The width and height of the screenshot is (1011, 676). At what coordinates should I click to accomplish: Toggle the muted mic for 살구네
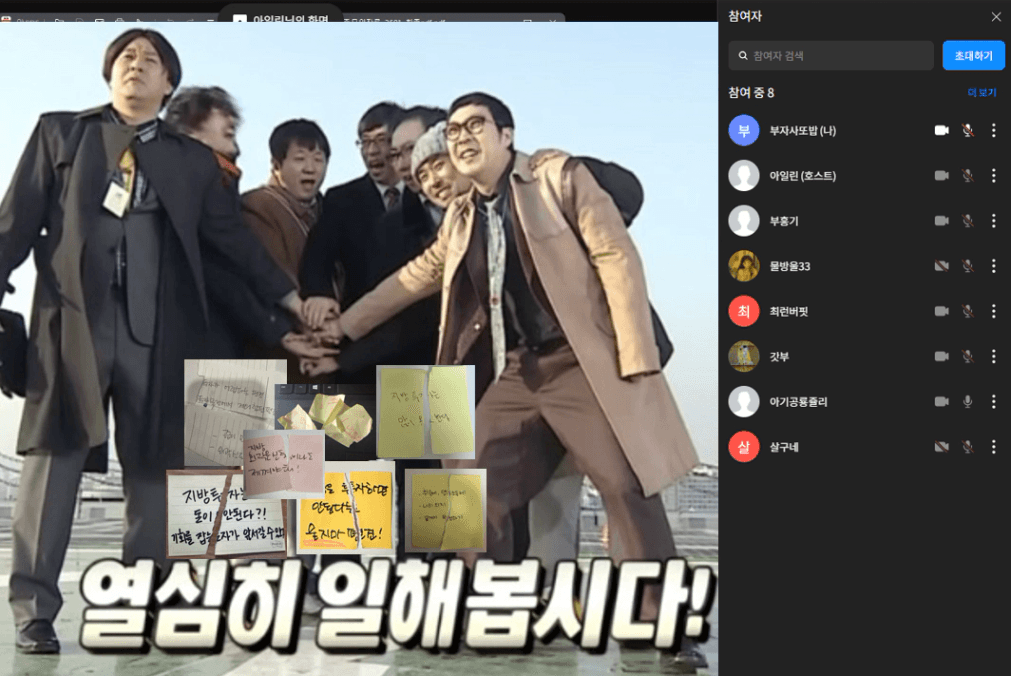[968, 446]
